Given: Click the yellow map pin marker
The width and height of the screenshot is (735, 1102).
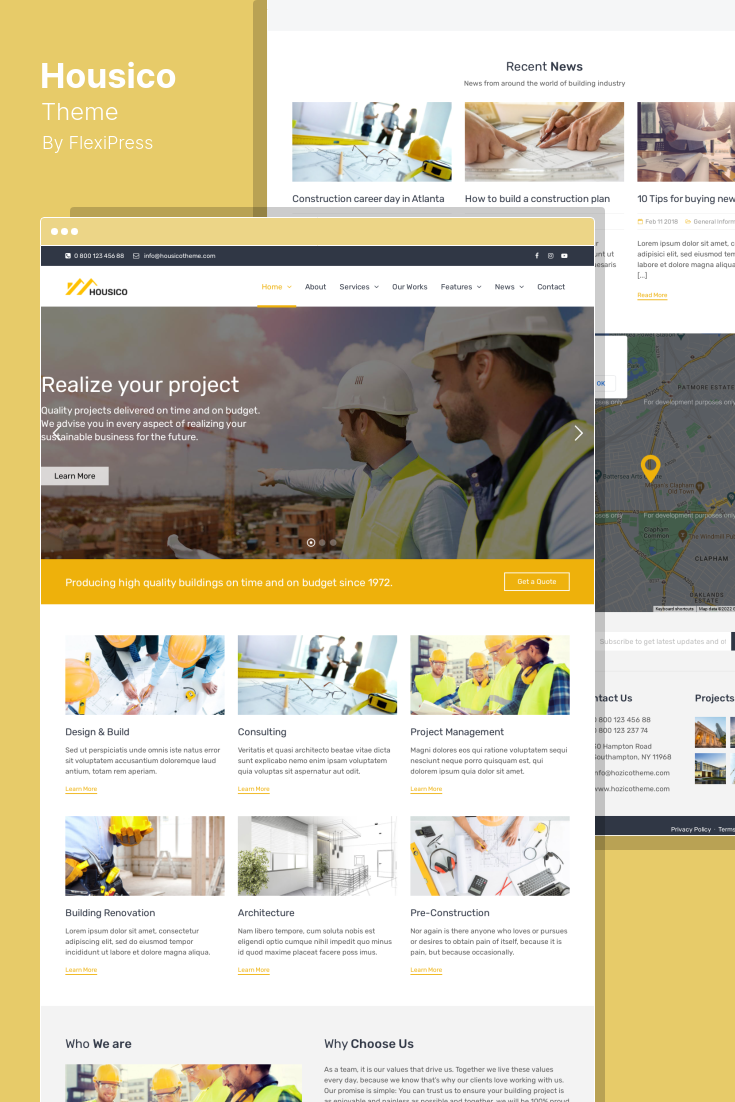Looking at the screenshot, I should pyautogui.click(x=651, y=468).
